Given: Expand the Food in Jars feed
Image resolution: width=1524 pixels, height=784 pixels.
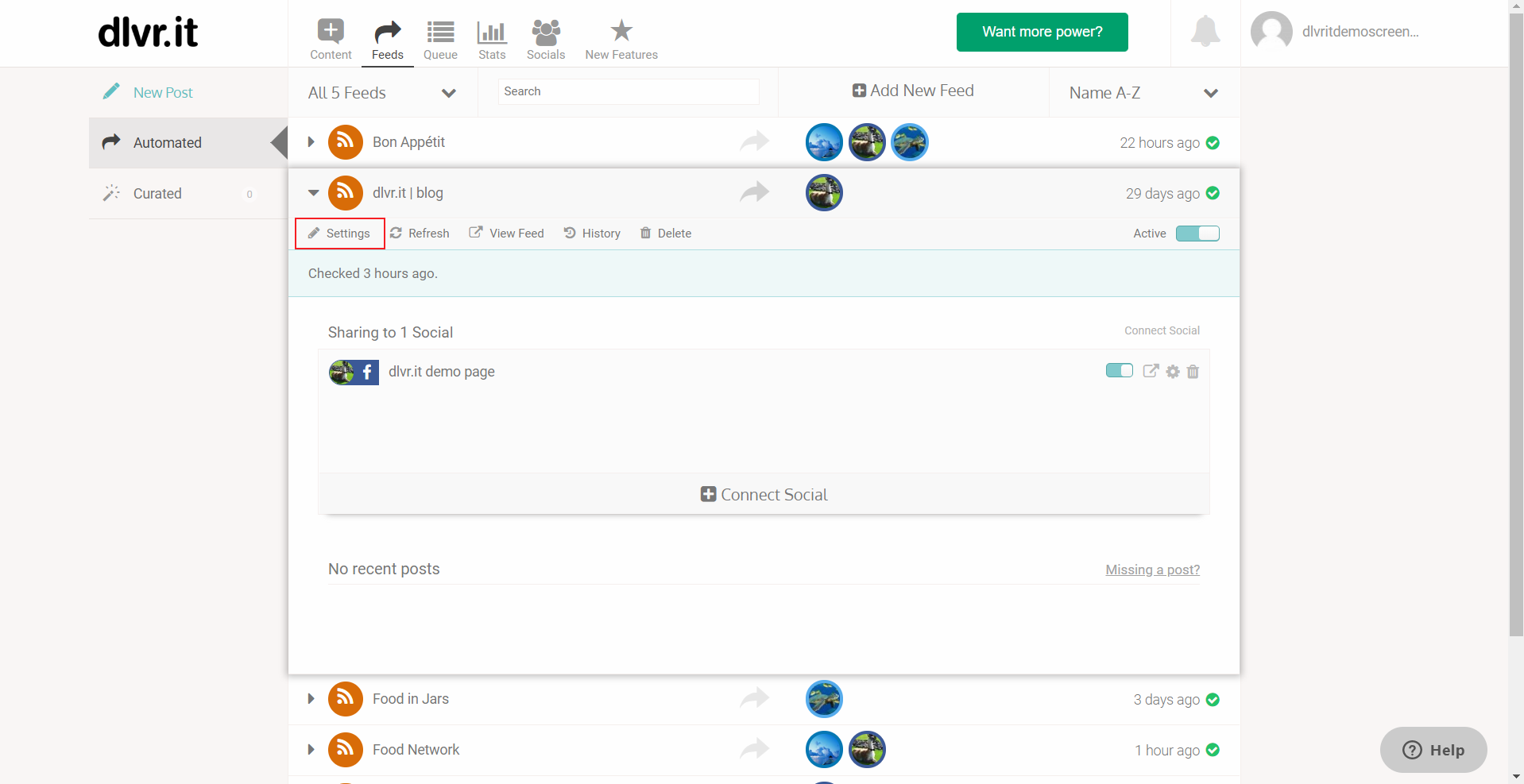Looking at the screenshot, I should [x=311, y=699].
